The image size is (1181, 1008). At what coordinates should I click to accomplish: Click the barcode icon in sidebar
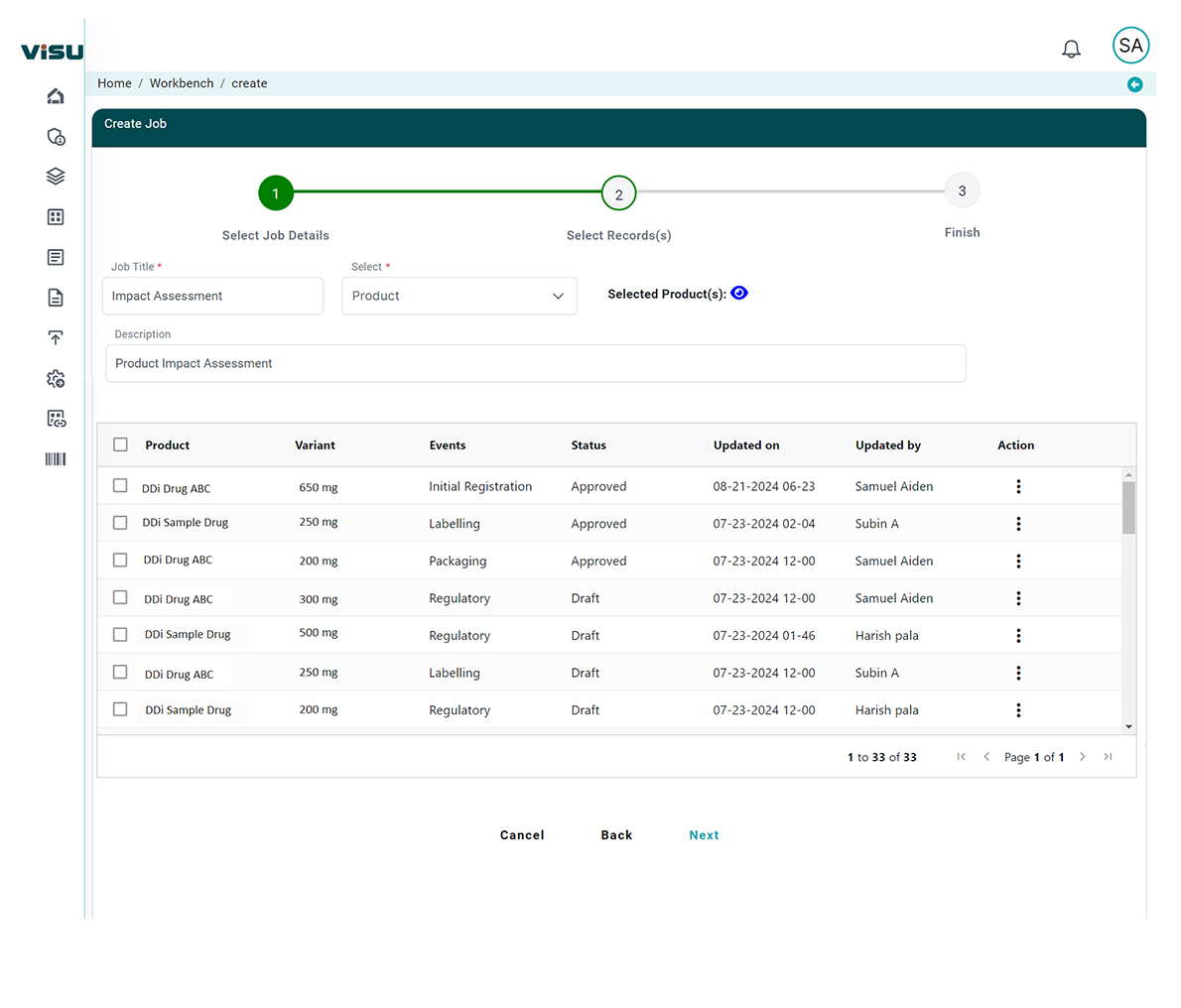tap(56, 459)
